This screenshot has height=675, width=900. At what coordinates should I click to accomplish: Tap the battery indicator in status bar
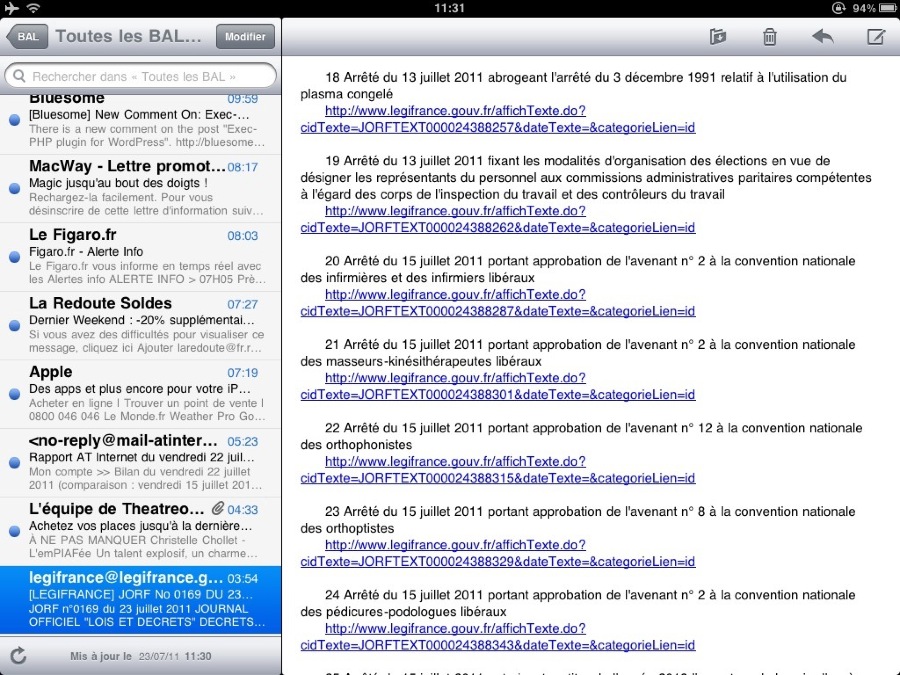pos(878,8)
